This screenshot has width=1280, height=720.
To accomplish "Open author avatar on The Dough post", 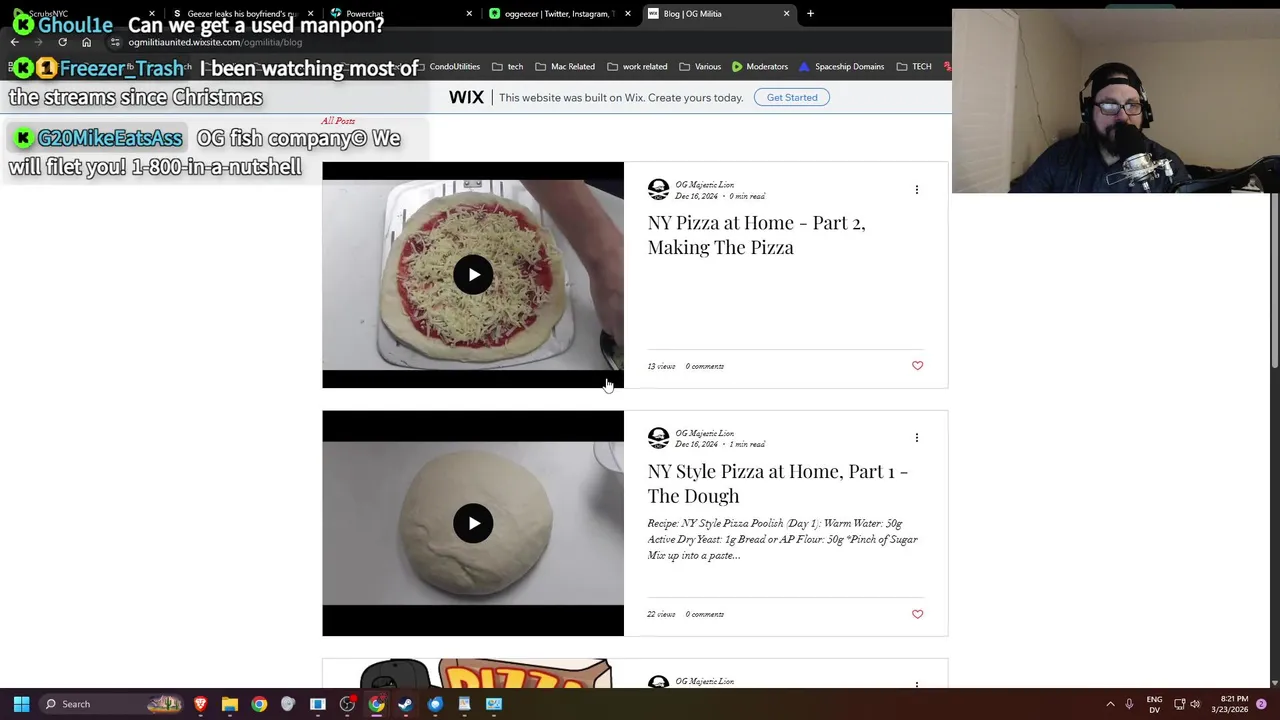I will [658, 438].
